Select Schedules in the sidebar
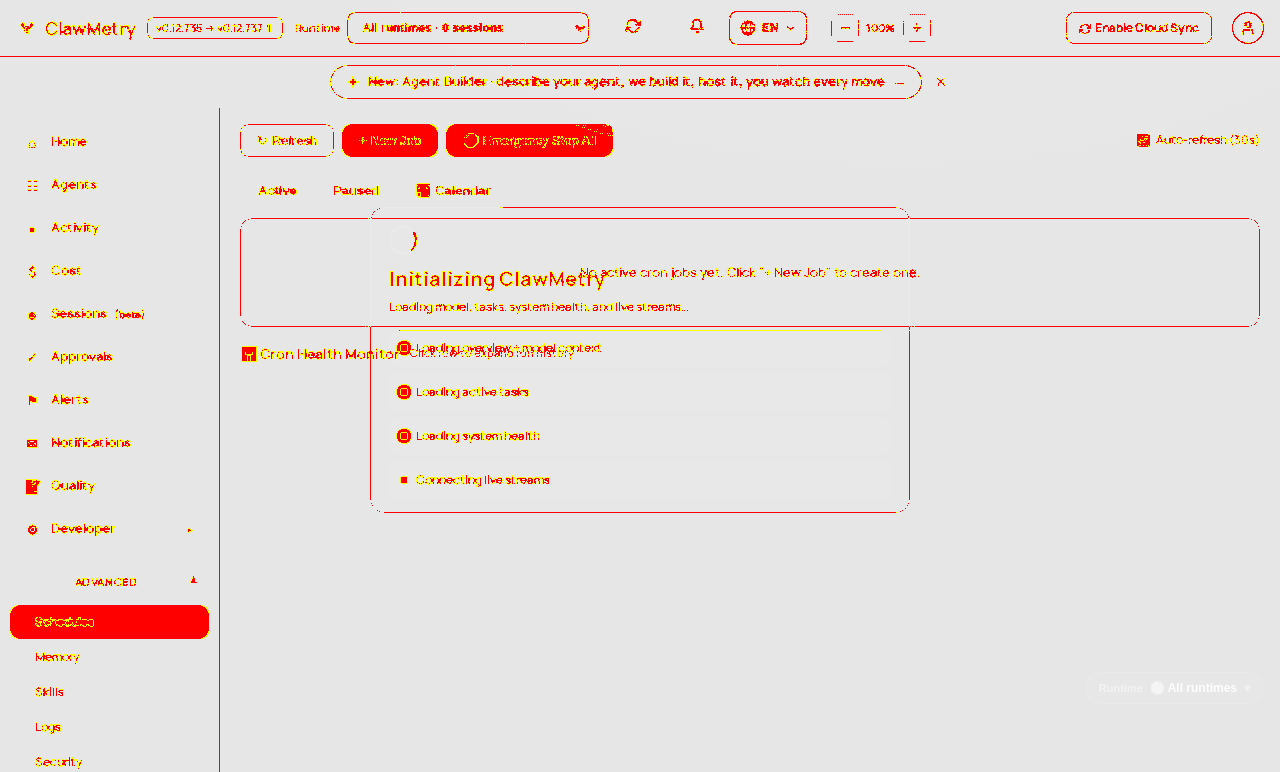This screenshot has height=772, width=1280. 110,622
